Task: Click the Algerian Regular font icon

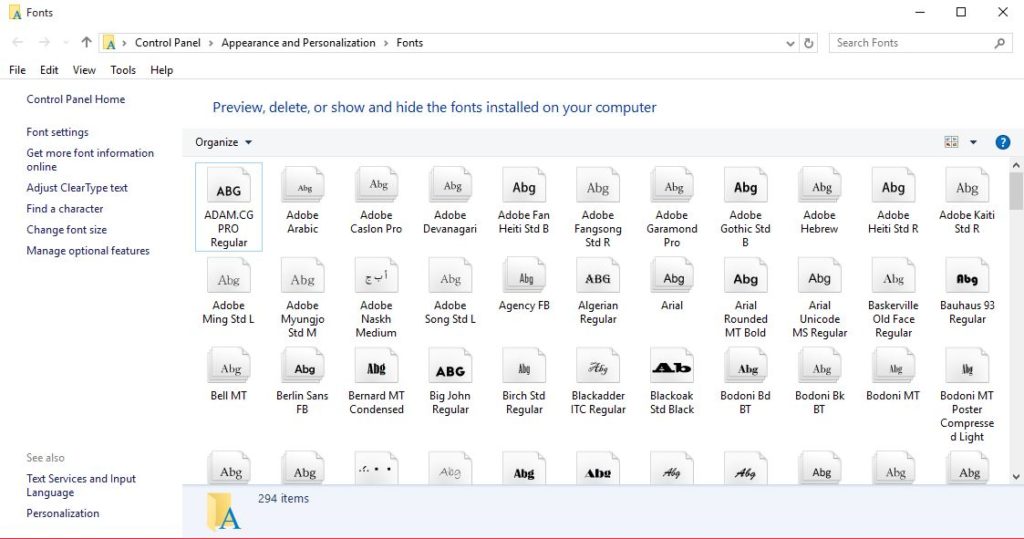Action: click(598, 277)
